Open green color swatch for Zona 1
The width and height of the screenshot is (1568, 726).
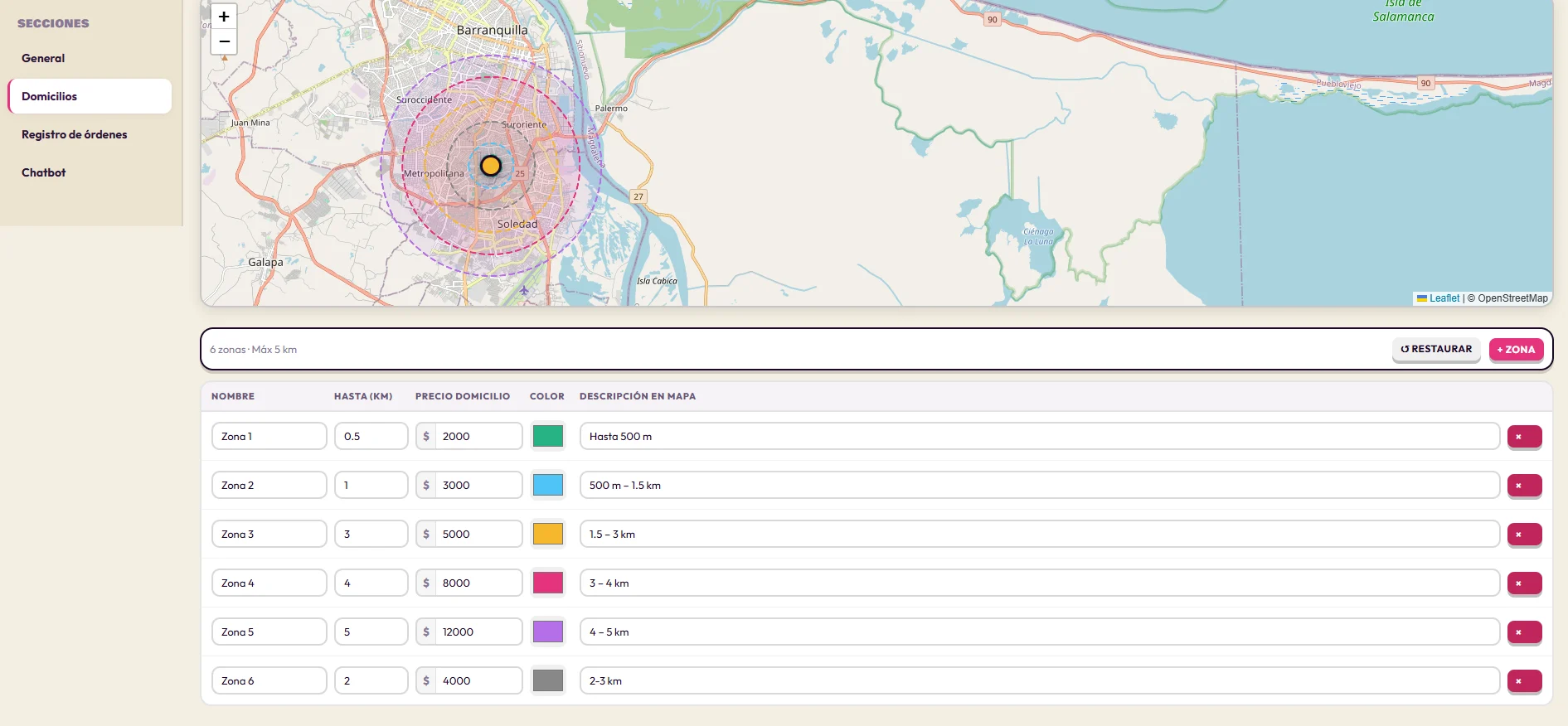pos(548,436)
